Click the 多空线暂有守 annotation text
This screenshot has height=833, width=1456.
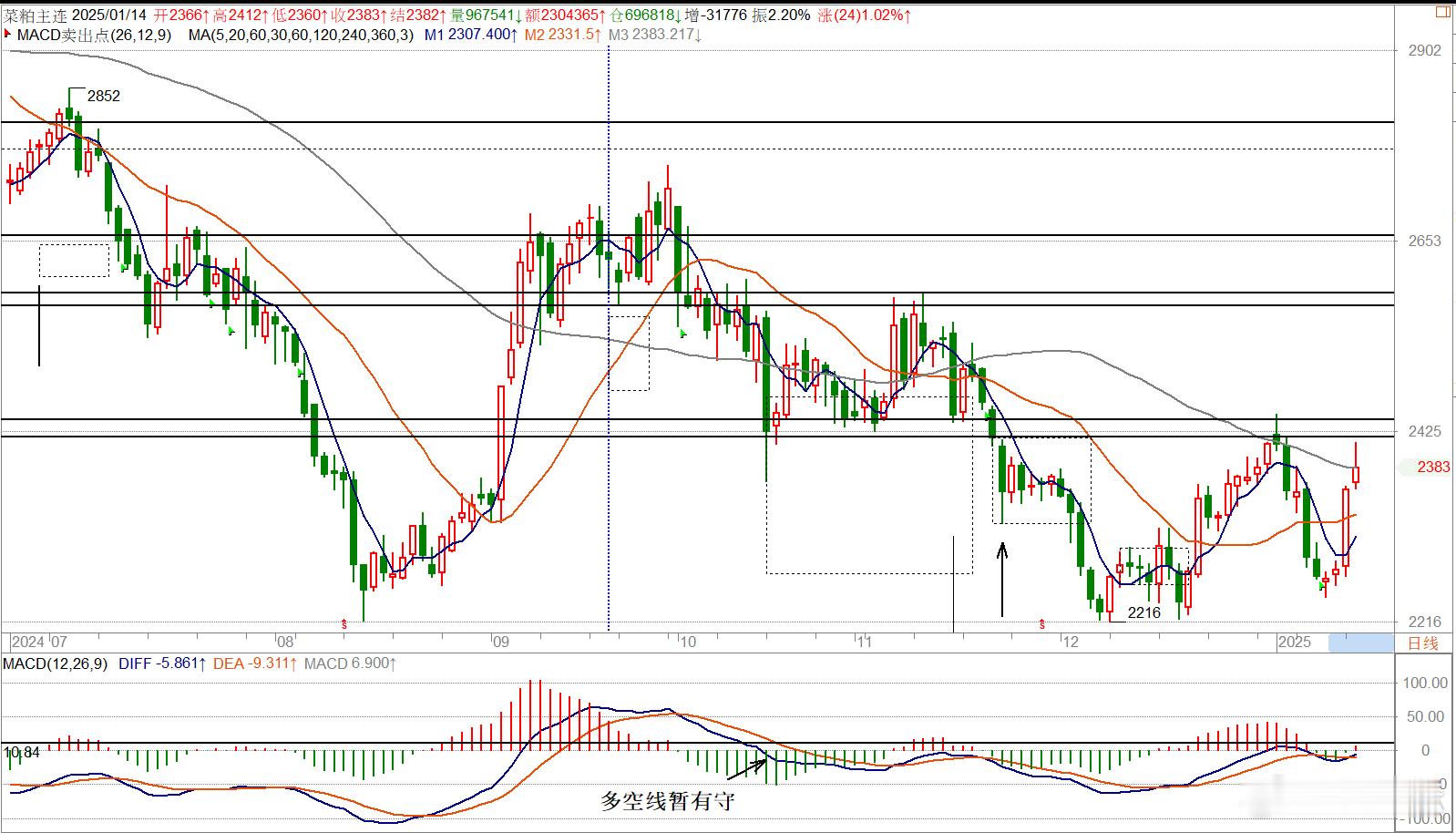(667, 801)
